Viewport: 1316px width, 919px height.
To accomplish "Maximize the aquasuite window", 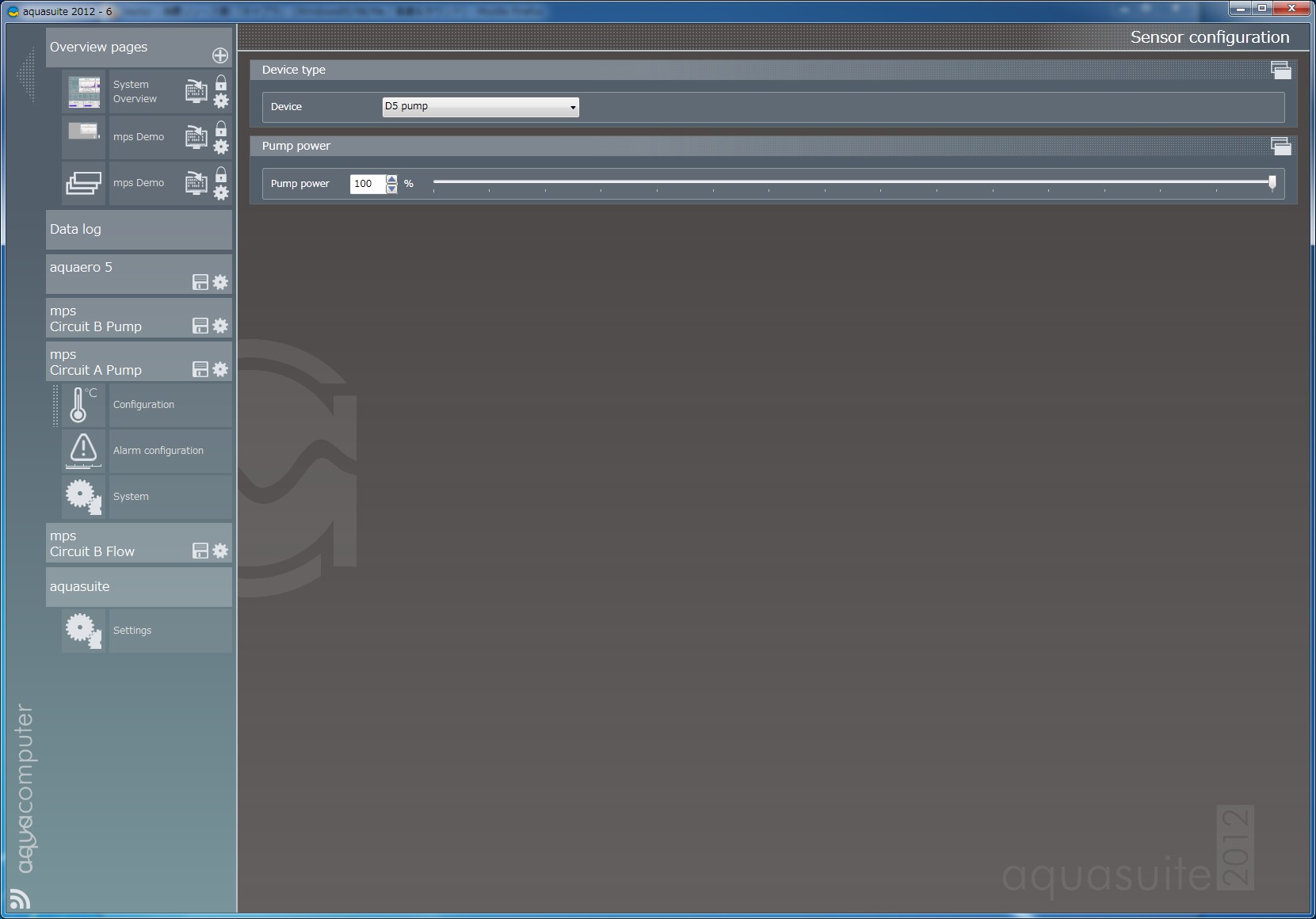I will (x=1262, y=9).
